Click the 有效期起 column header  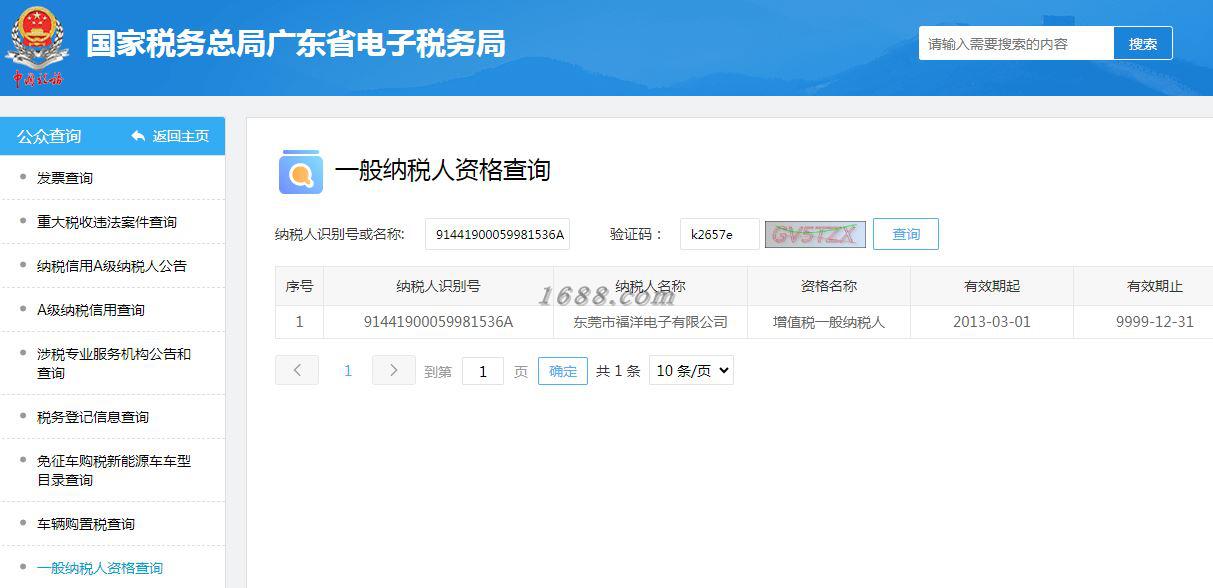pos(992,286)
